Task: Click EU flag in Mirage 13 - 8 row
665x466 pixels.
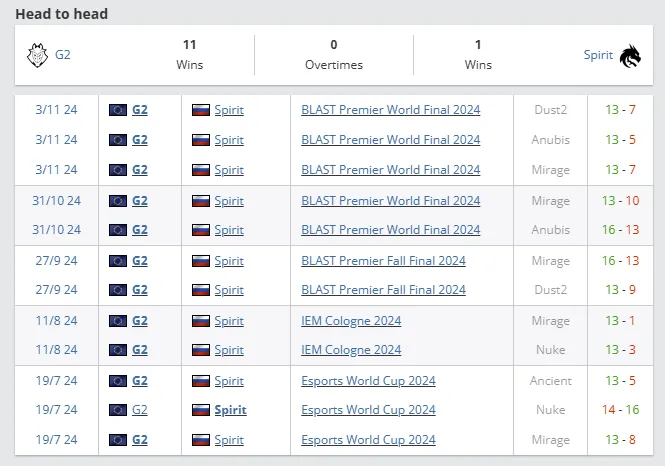Action: [118, 440]
